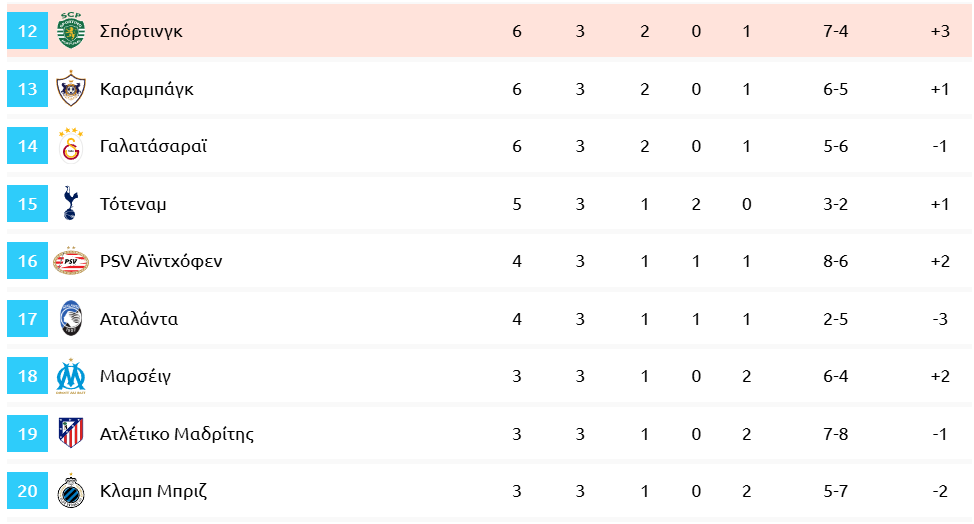Click the PSV Αϊντχόφεν name
The image size is (974, 524).
[x=161, y=261]
